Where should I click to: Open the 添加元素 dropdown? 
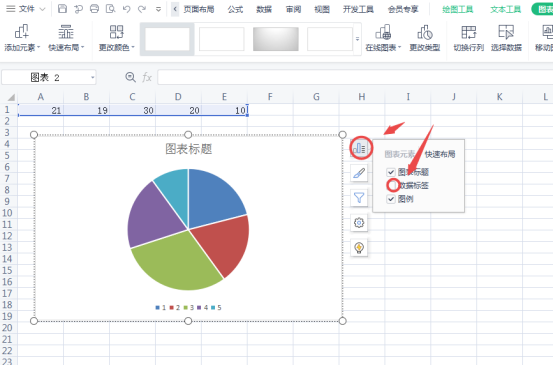click(22, 38)
